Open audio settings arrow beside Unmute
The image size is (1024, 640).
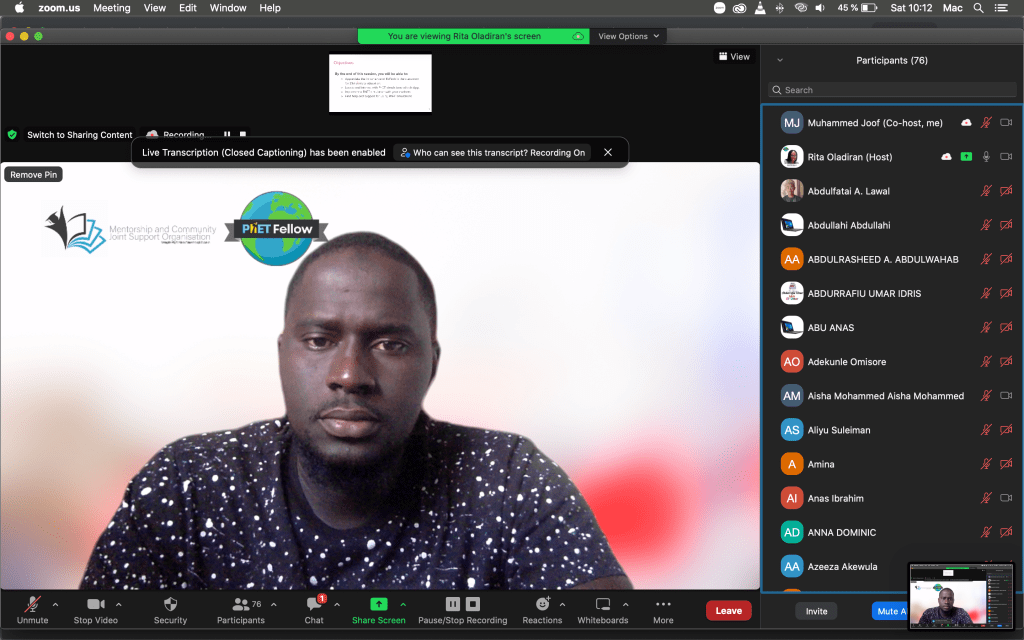tap(55, 604)
